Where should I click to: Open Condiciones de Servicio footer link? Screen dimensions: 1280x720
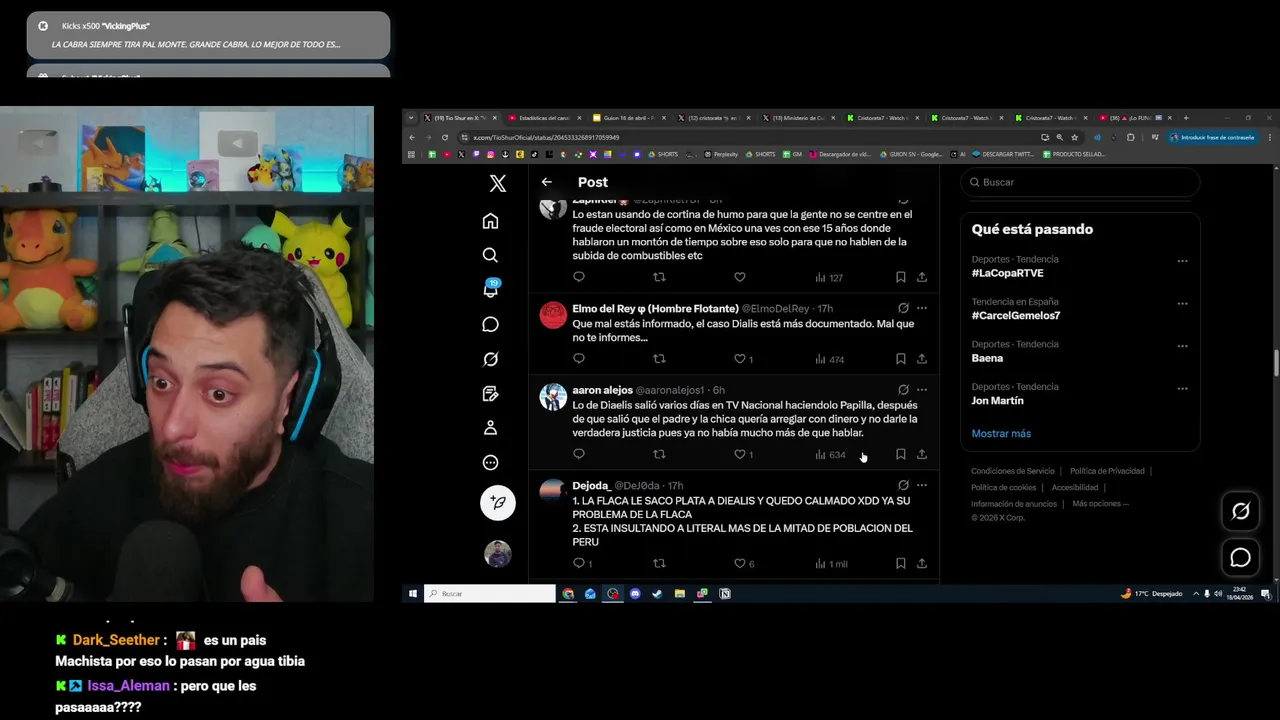1013,471
